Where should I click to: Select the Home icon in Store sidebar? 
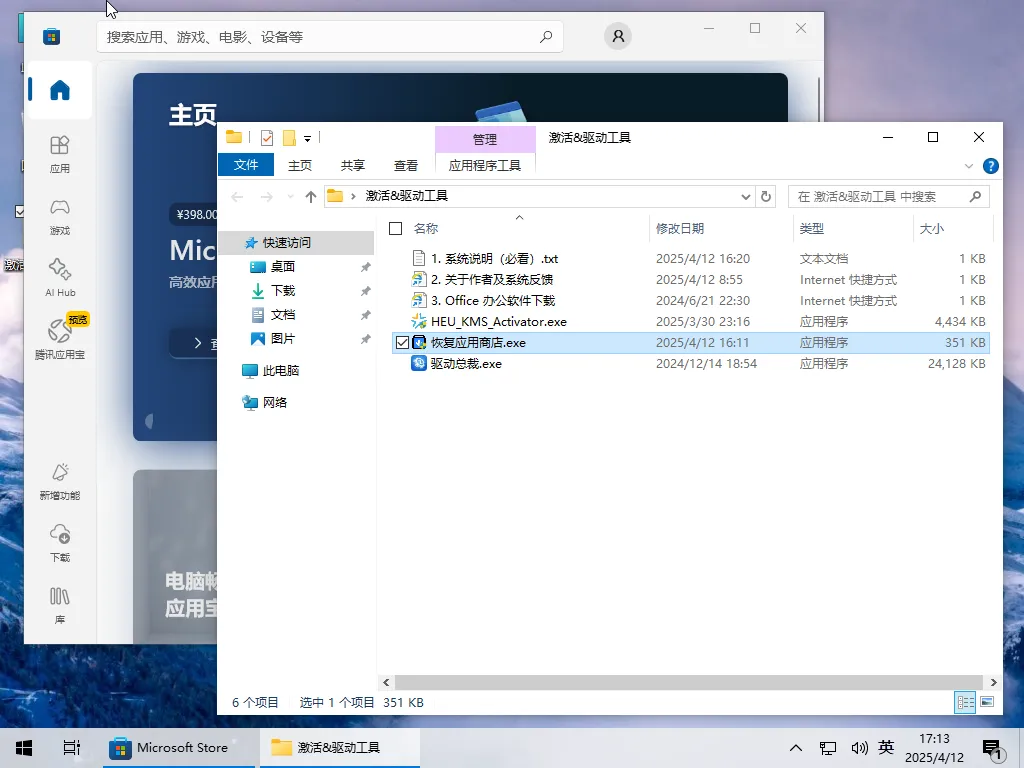point(59,90)
